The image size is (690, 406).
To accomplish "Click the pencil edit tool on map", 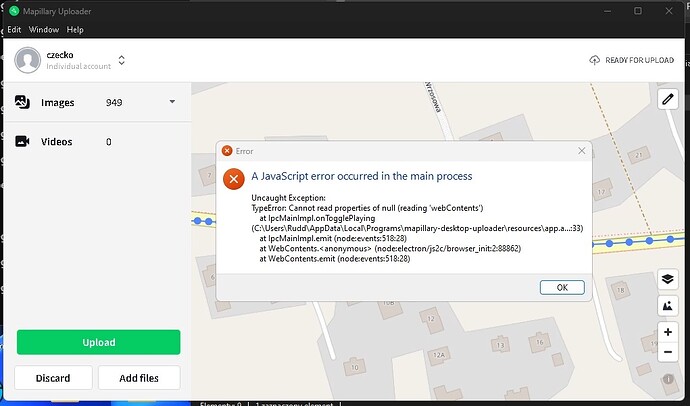I will 668,99.
